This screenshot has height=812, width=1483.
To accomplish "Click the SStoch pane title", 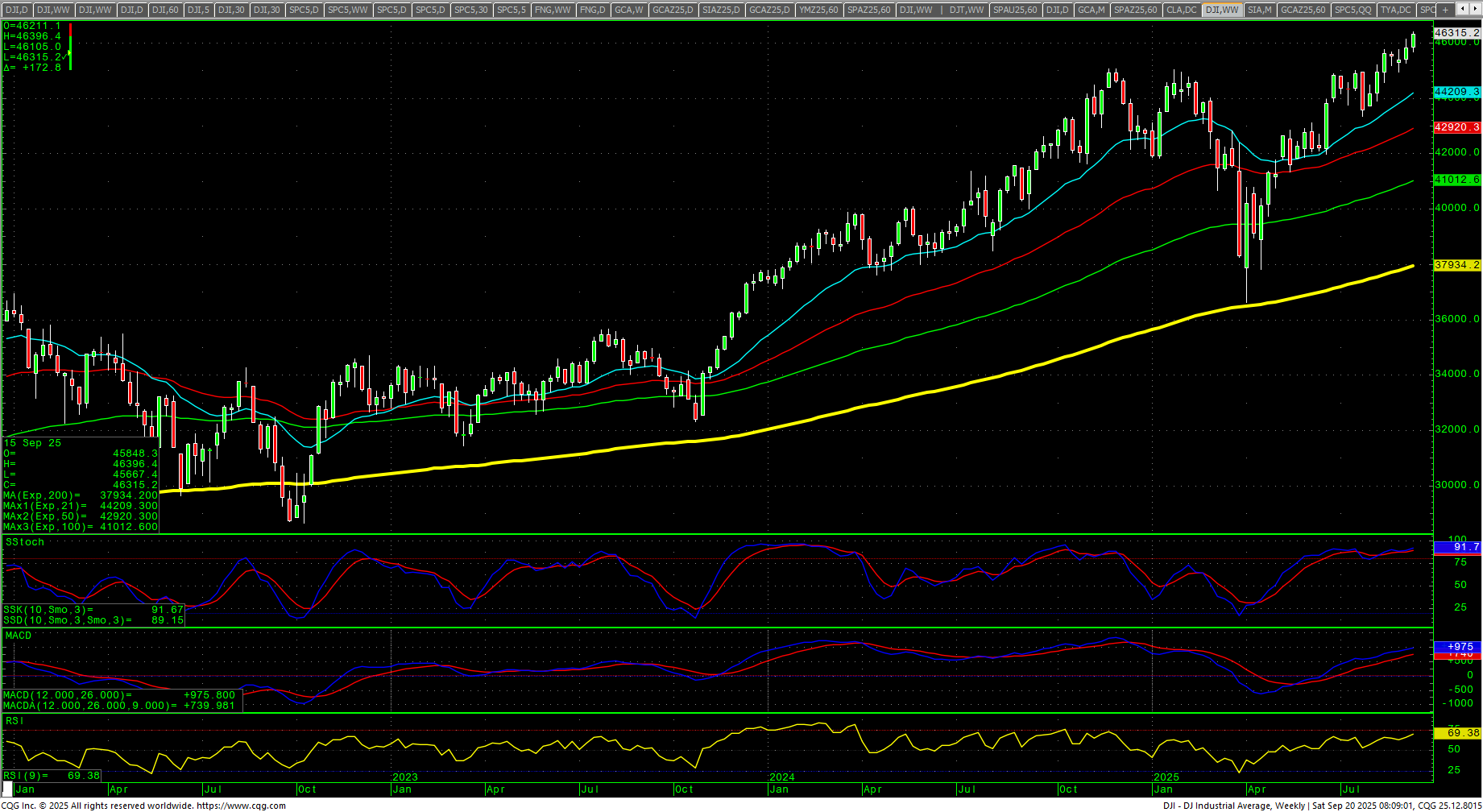I will coord(25,542).
